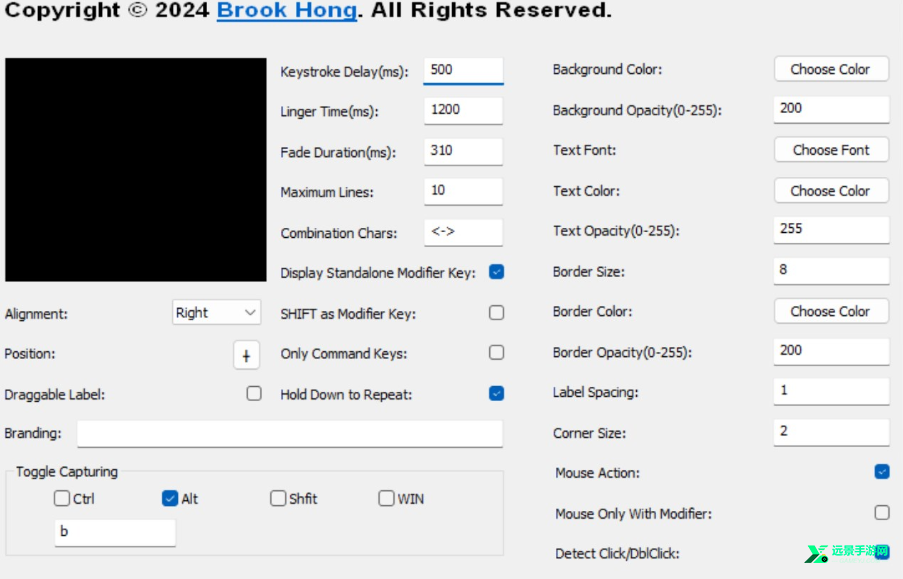Open the Alignment dropdown set to Right
903x579 pixels.
(x=216, y=313)
